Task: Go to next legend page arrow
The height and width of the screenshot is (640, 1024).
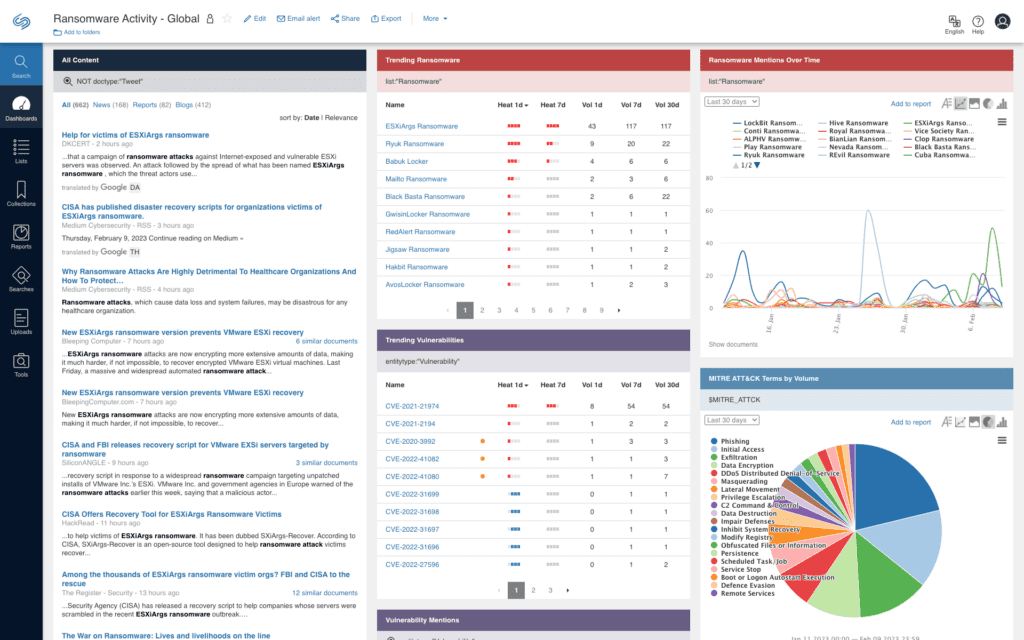Action: tap(757, 166)
